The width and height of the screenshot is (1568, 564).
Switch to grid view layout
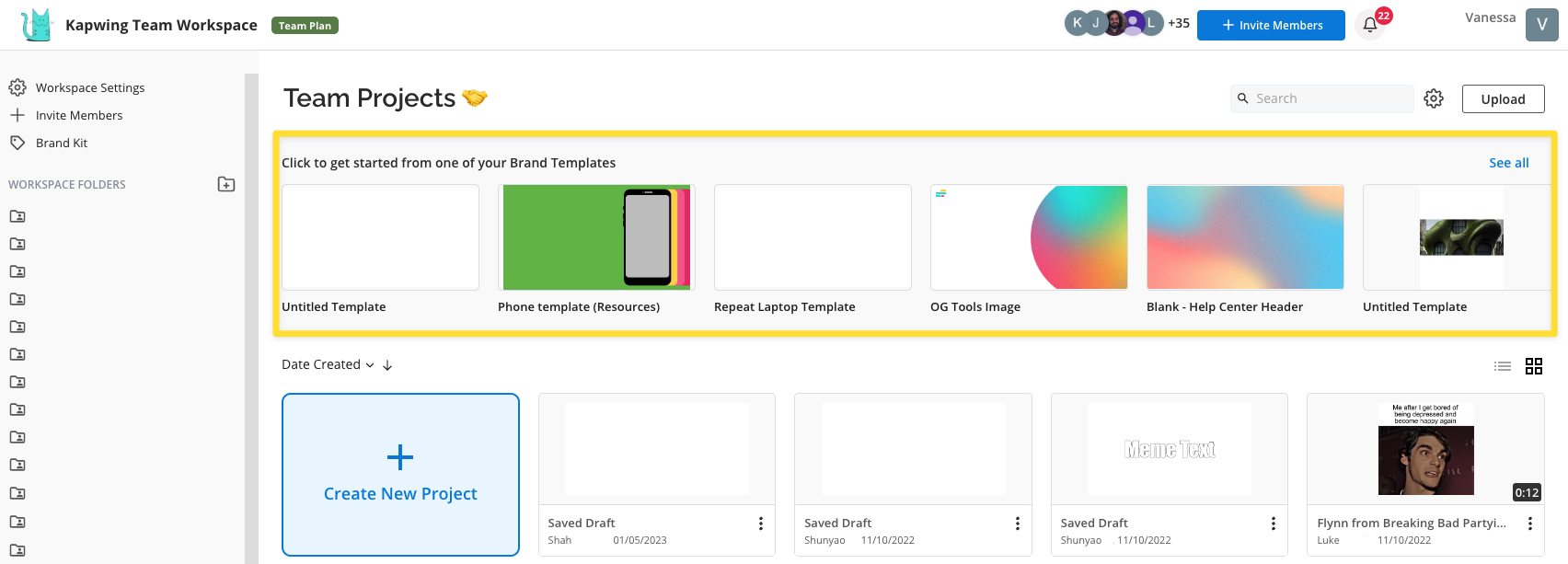pyautogui.click(x=1534, y=366)
